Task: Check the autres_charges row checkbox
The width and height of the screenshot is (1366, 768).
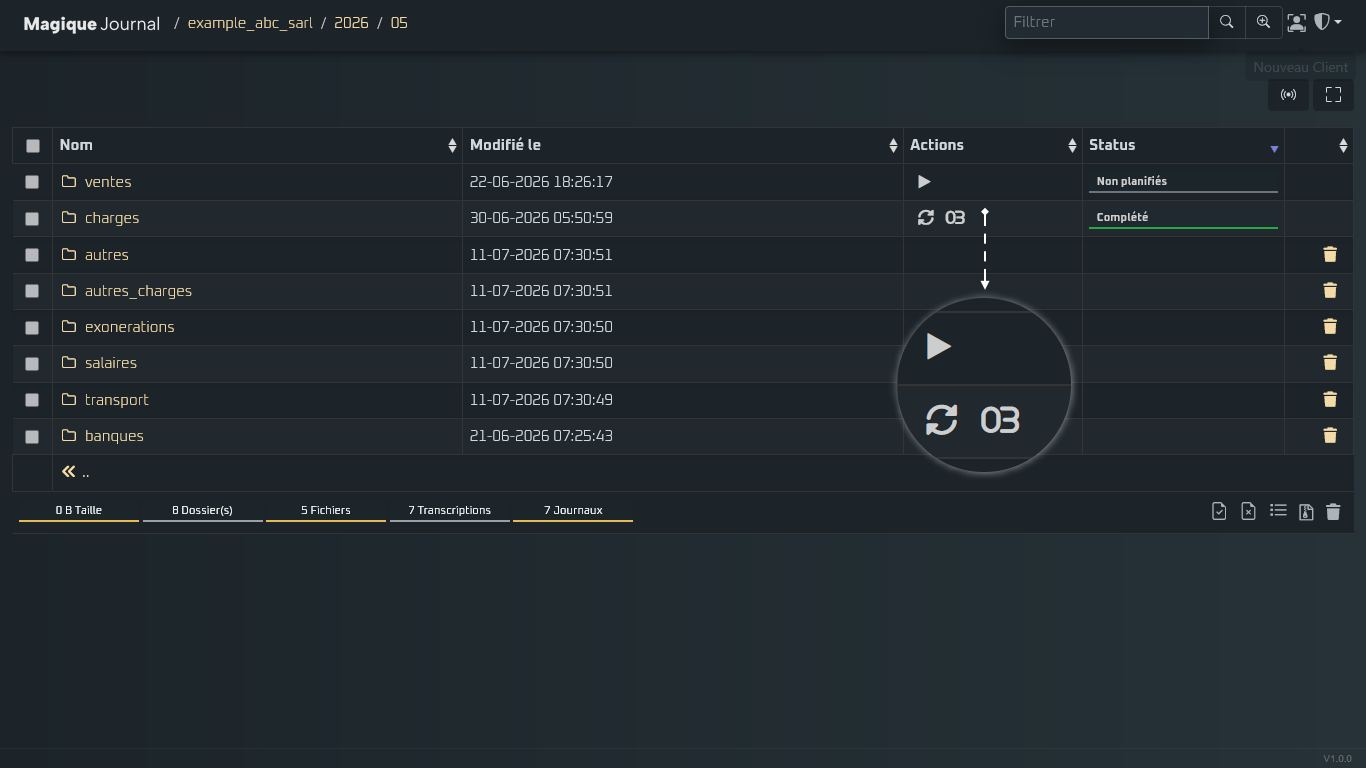Action: pyautogui.click(x=32, y=291)
